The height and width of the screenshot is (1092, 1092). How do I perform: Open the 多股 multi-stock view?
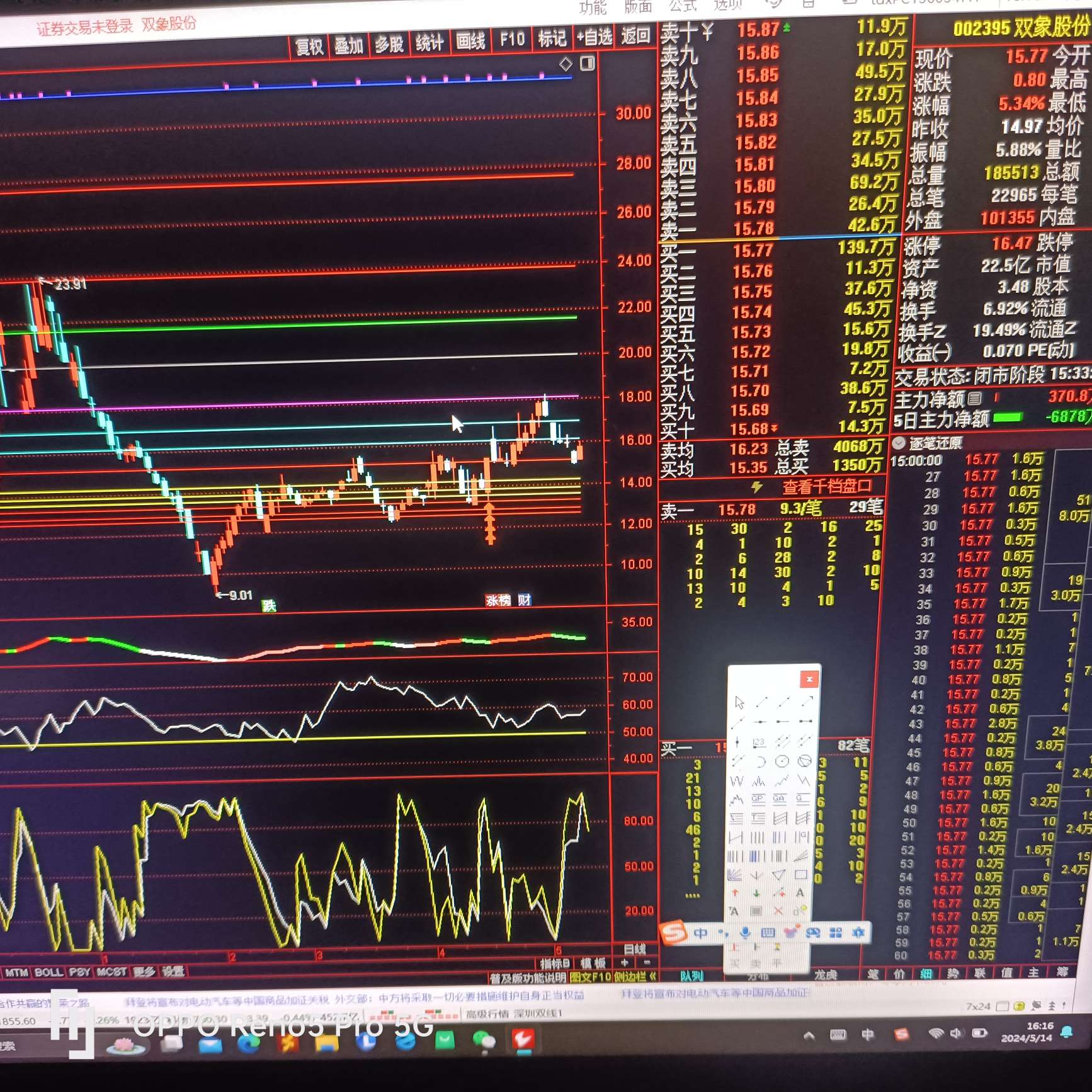tap(389, 45)
